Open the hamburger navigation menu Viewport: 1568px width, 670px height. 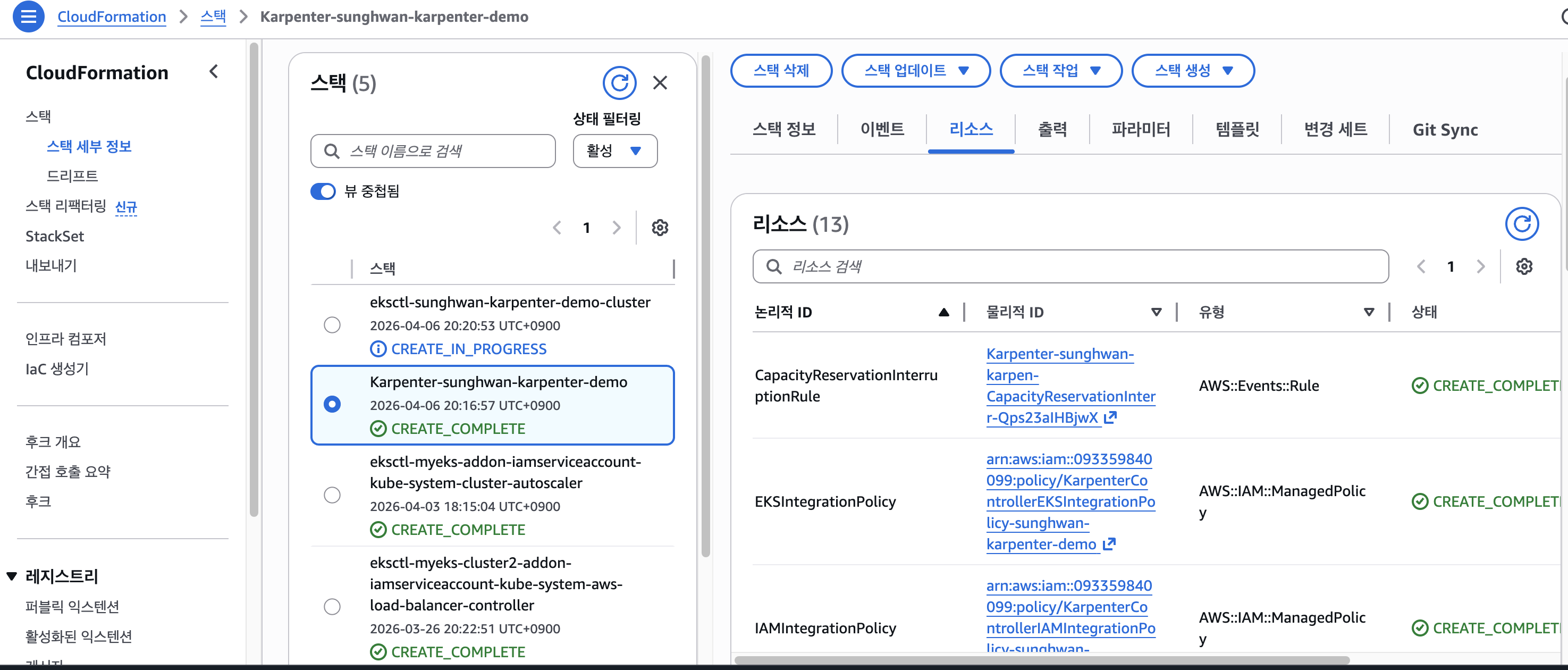point(28,16)
